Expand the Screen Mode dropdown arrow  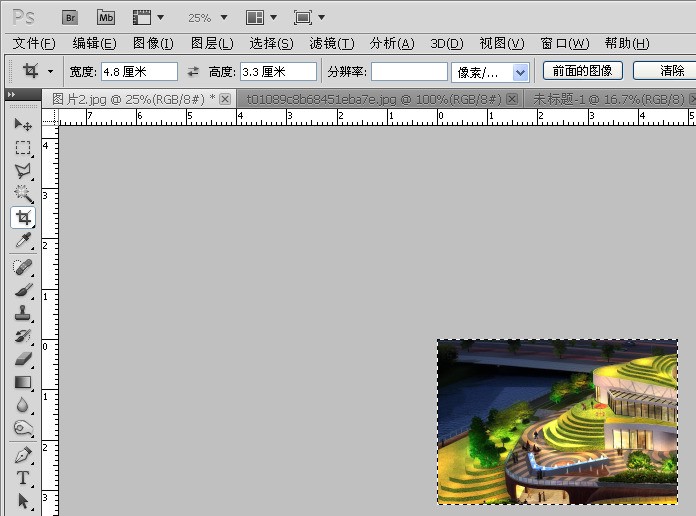[321, 18]
